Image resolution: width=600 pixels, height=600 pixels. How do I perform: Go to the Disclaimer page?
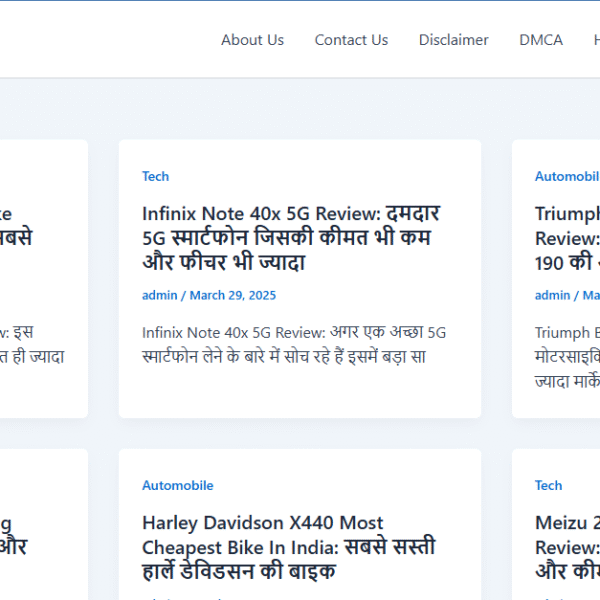click(x=453, y=40)
